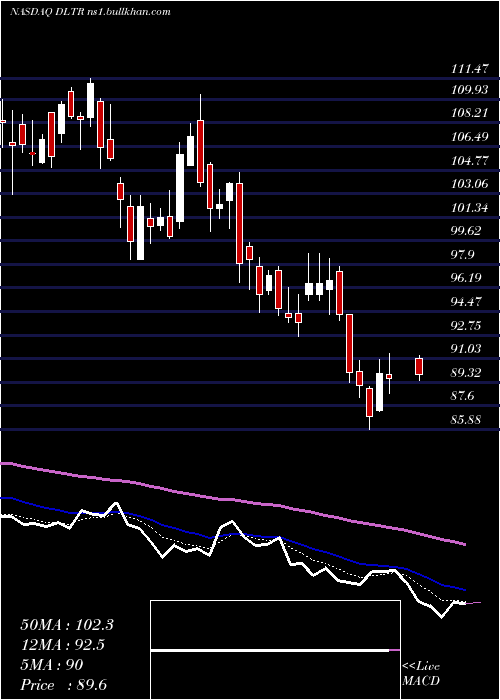
Task: Click the 101.34 price level label
Action: (470, 207)
